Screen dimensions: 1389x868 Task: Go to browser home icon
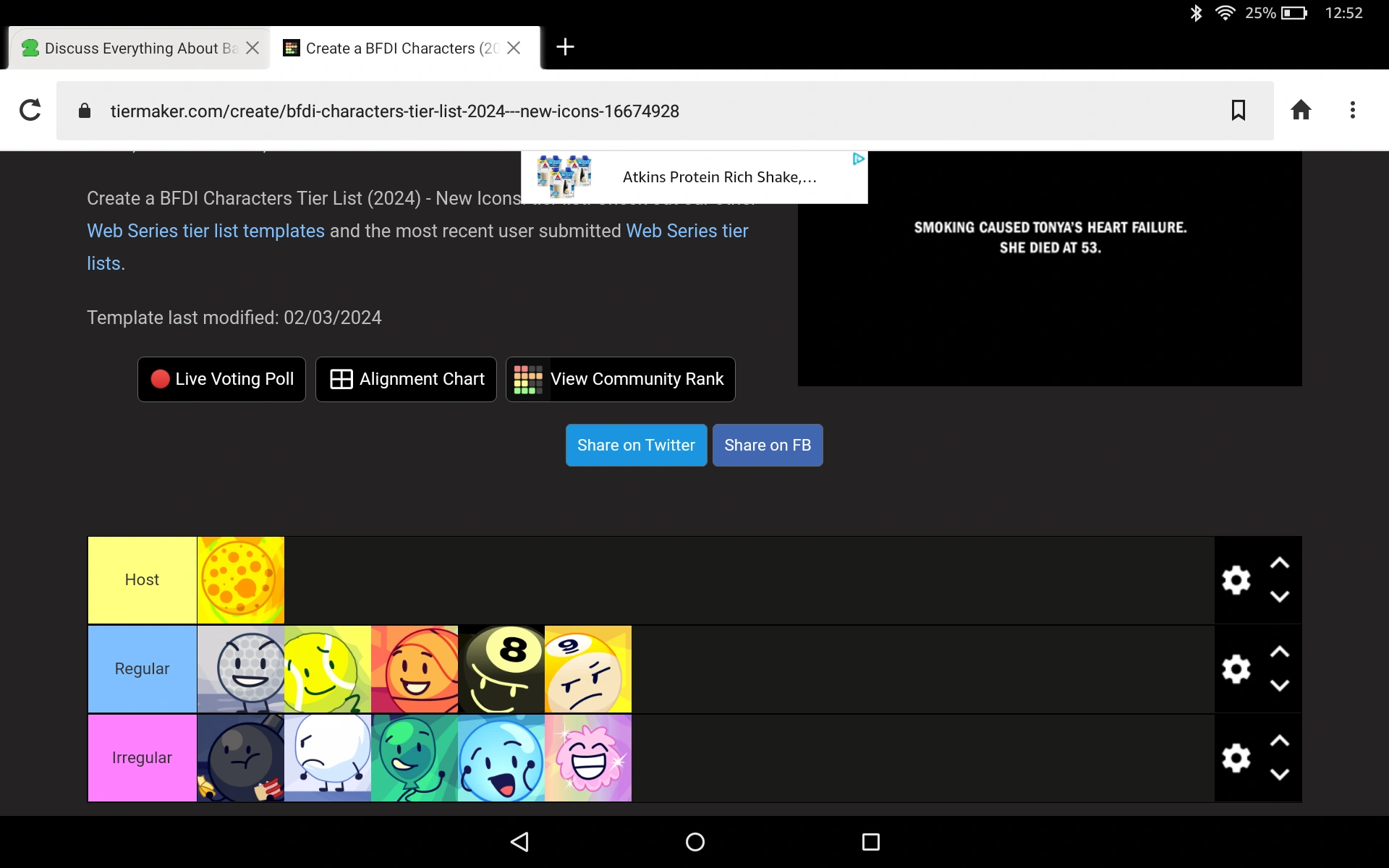(x=1301, y=111)
